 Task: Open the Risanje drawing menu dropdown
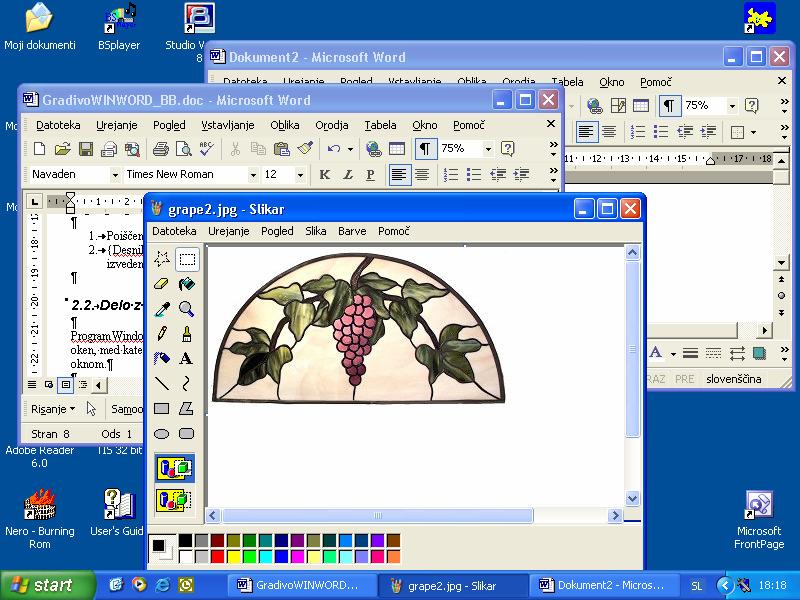tap(53, 409)
